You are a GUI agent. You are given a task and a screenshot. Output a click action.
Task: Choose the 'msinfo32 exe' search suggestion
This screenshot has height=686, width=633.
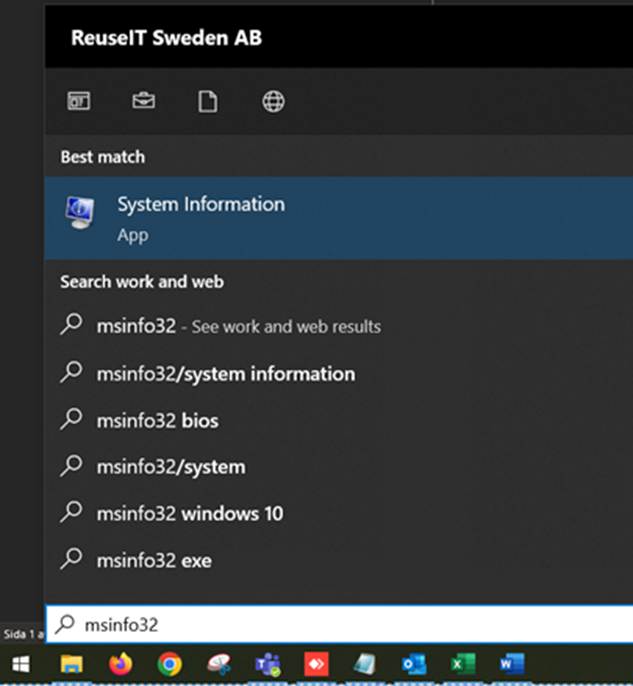click(154, 561)
